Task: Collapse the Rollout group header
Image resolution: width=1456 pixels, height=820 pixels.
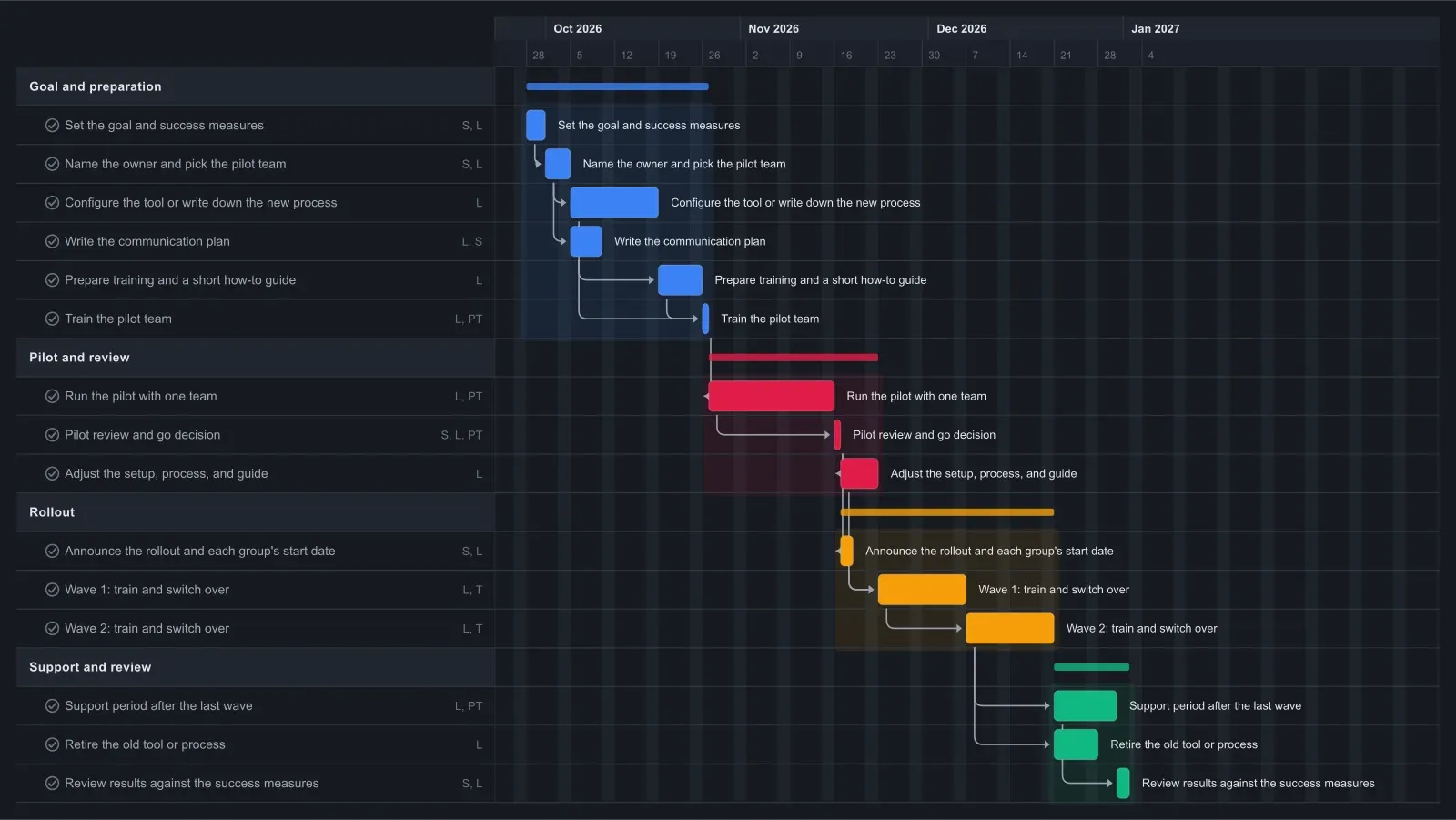Action: tap(256, 512)
